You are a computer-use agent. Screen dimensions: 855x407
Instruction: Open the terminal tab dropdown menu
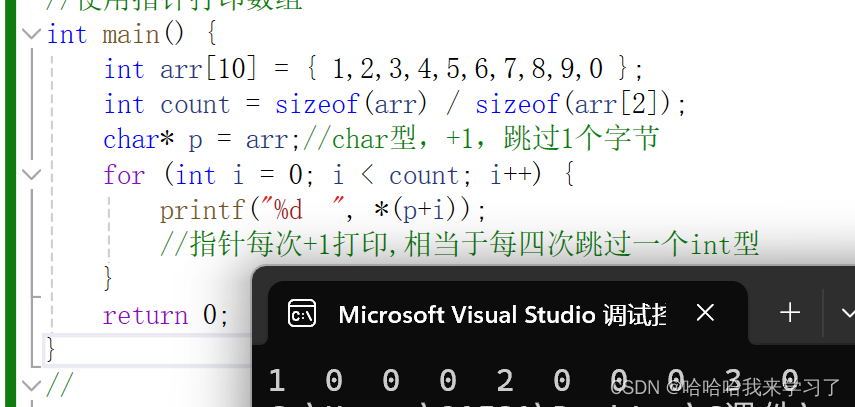[847, 313]
